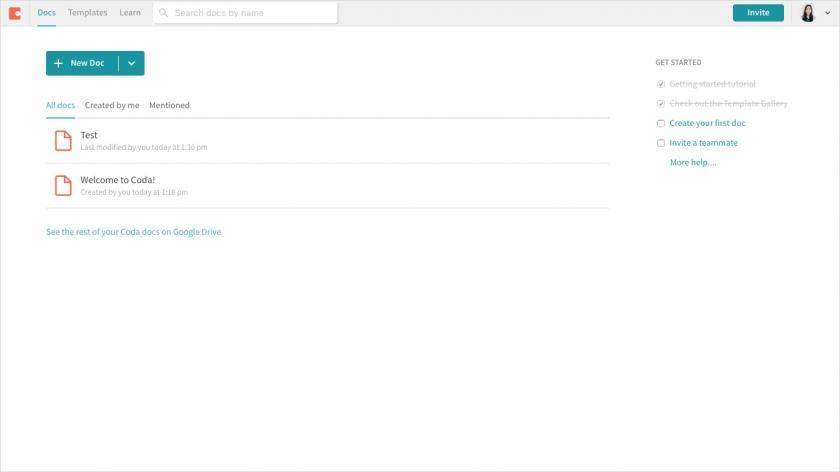Click the Coda logo icon
840x472 pixels.
tap(15, 13)
